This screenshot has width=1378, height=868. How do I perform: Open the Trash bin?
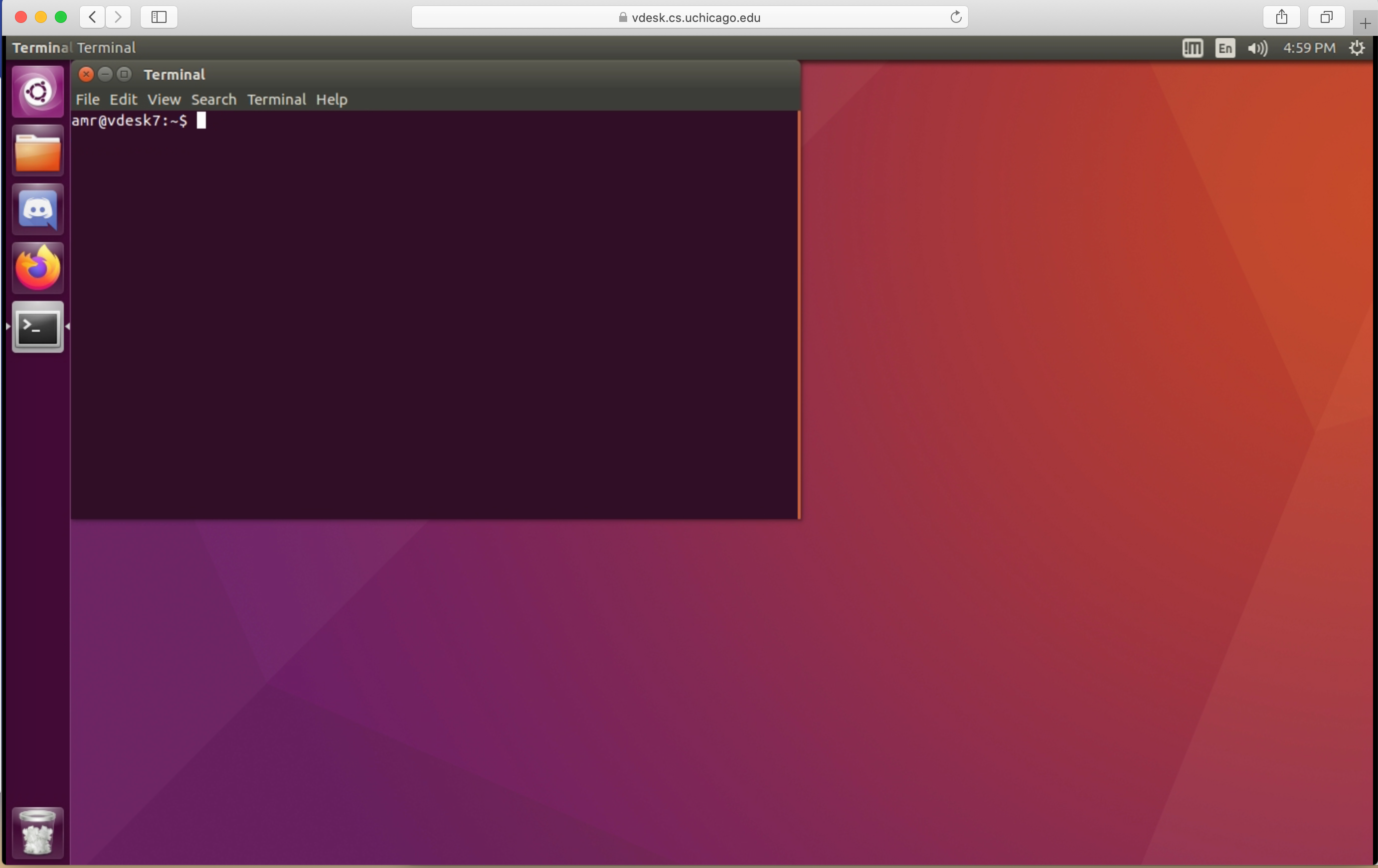click(x=38, y=833)
